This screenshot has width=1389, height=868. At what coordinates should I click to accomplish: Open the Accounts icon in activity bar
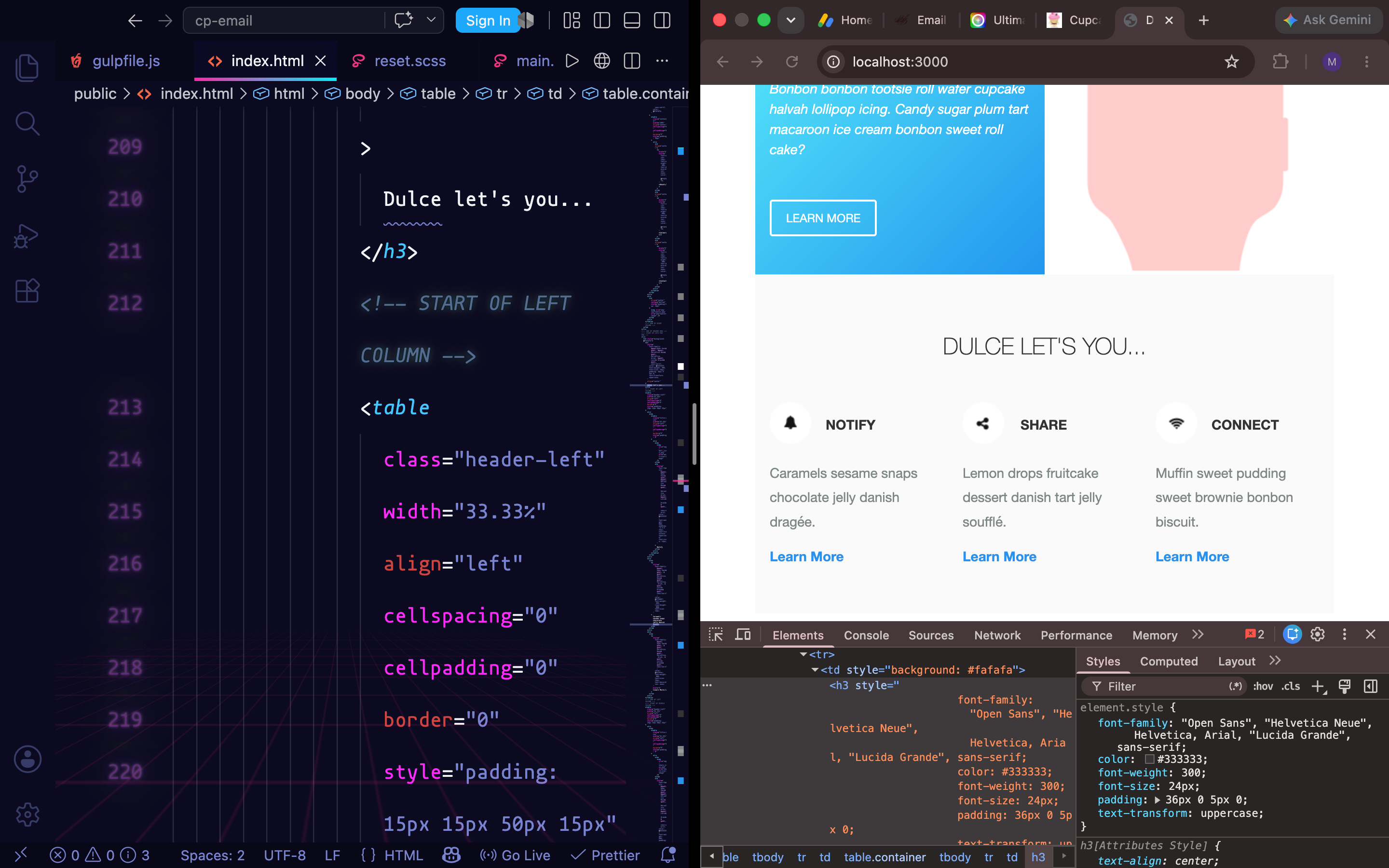pyautogui.click(x=27, y=759)
